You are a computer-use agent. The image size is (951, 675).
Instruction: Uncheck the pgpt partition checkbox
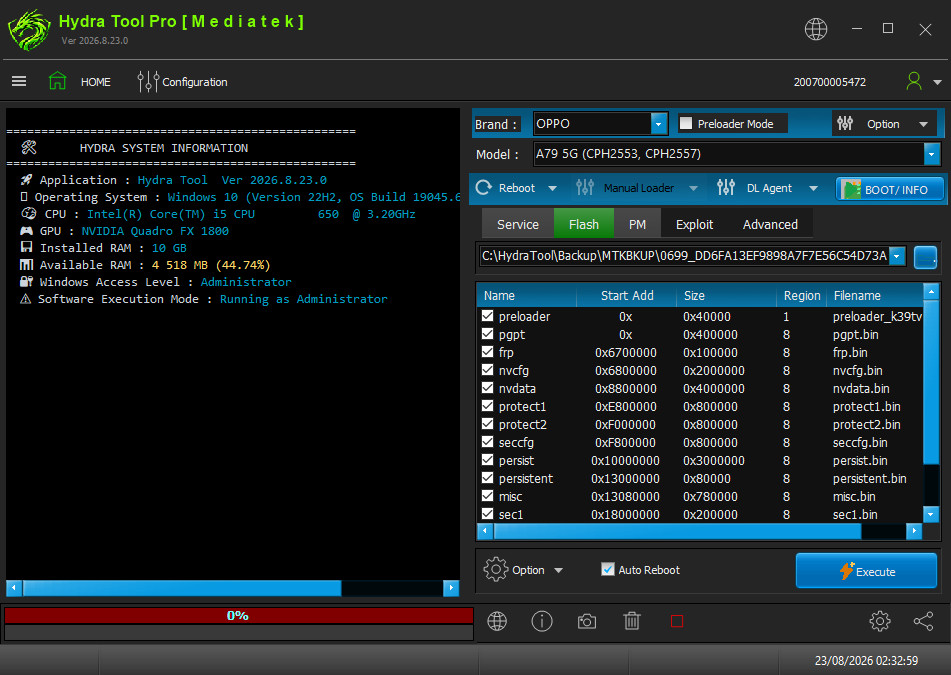pos(487,334)
